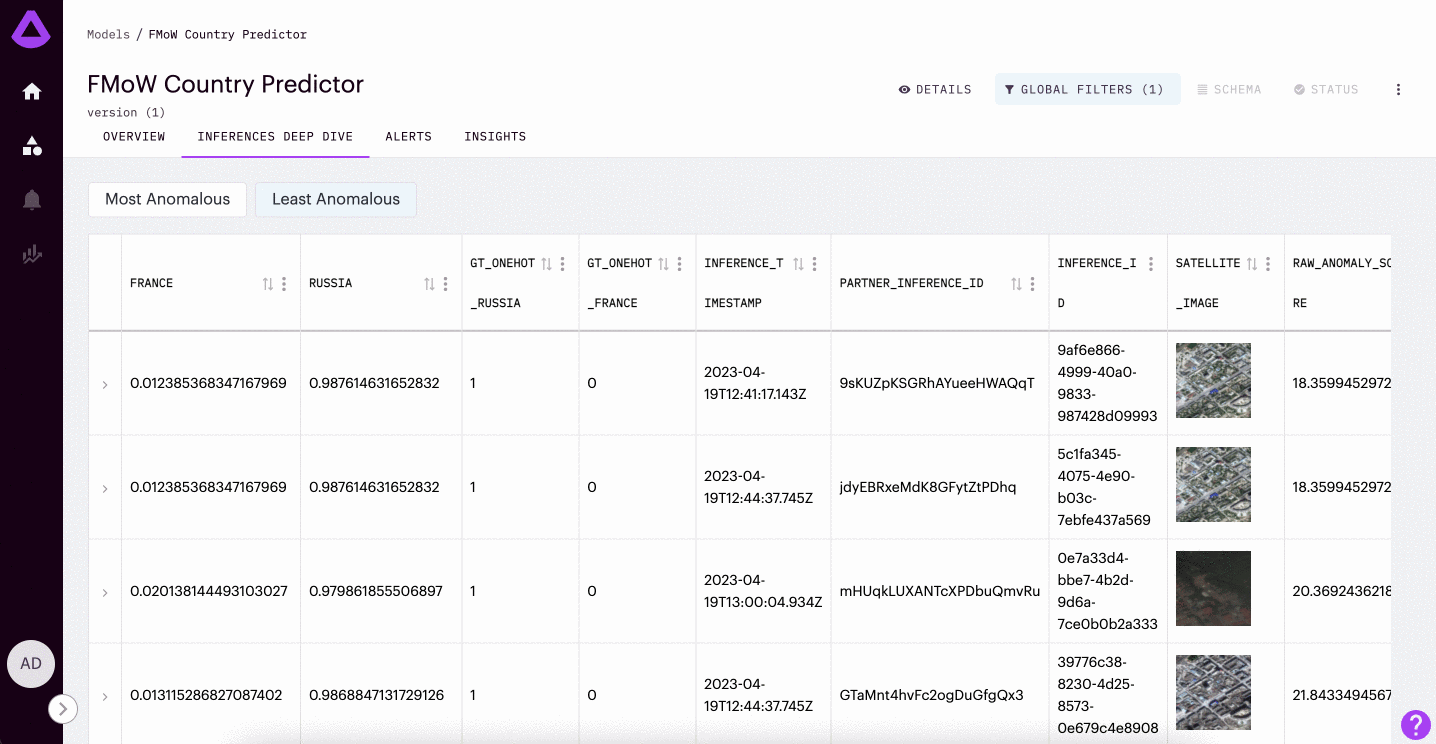
Task: Click the Models breadcrumb link
Action: pos(108,34)
